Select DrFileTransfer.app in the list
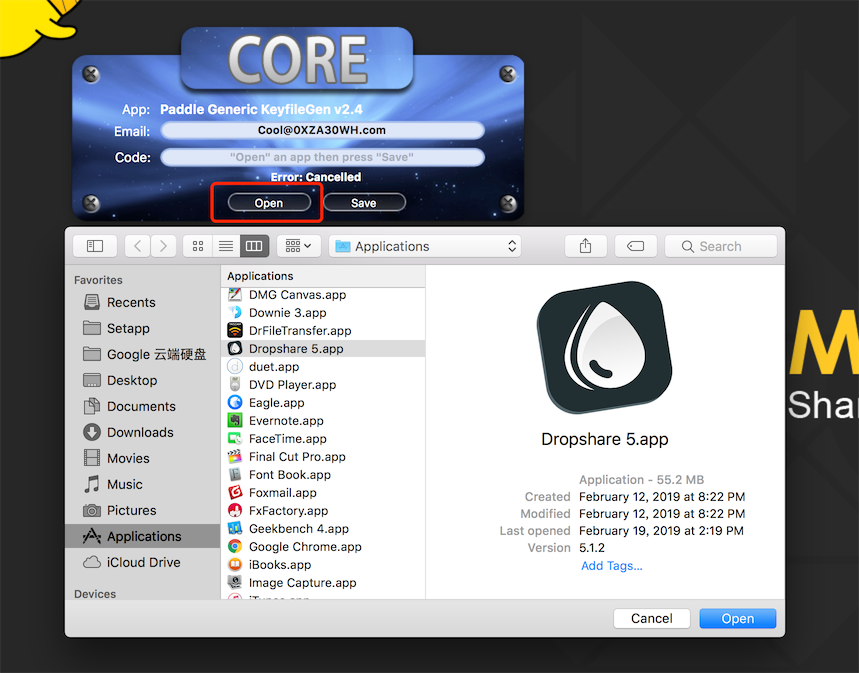The image size is (859, 673). (x=323, y=330)
